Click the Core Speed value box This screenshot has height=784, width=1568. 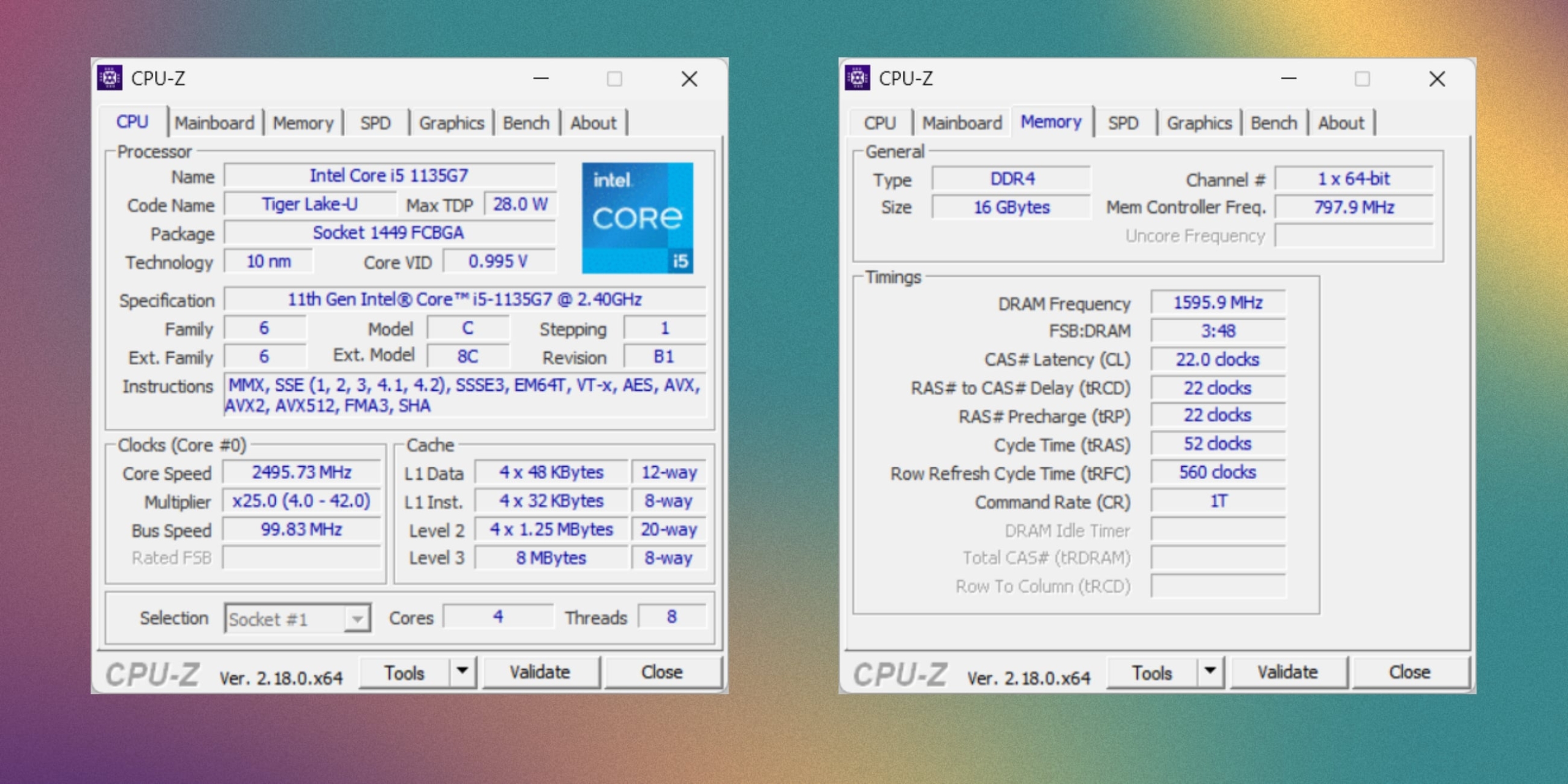pyautogui.click(x=301, y=472)
